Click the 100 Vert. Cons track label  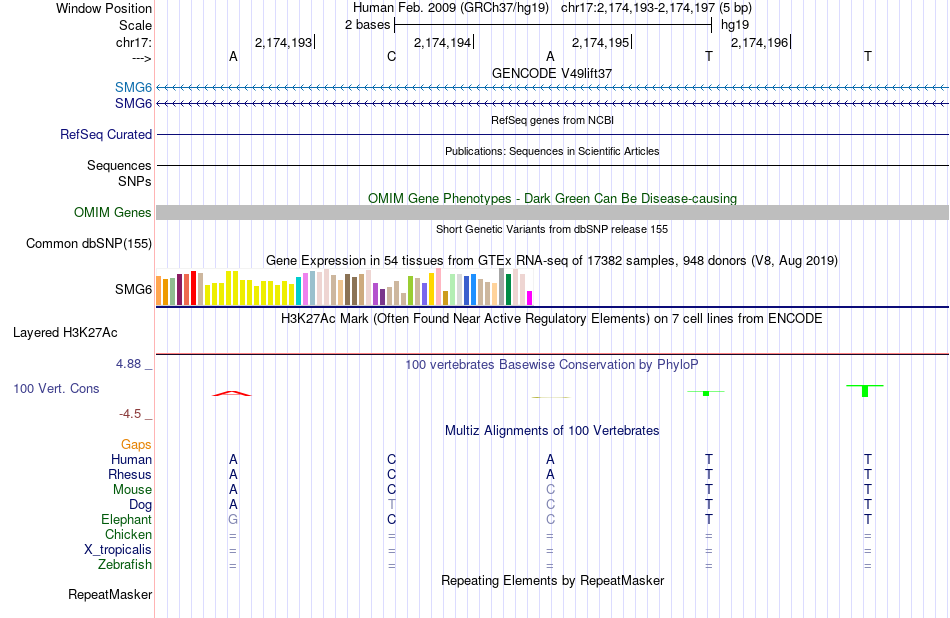(56, 388)
